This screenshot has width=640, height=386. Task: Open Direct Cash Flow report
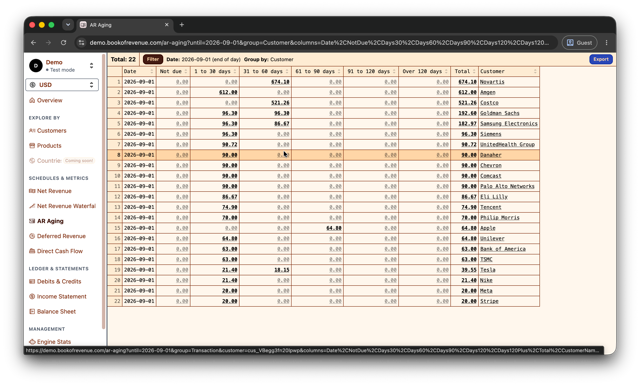56,251
